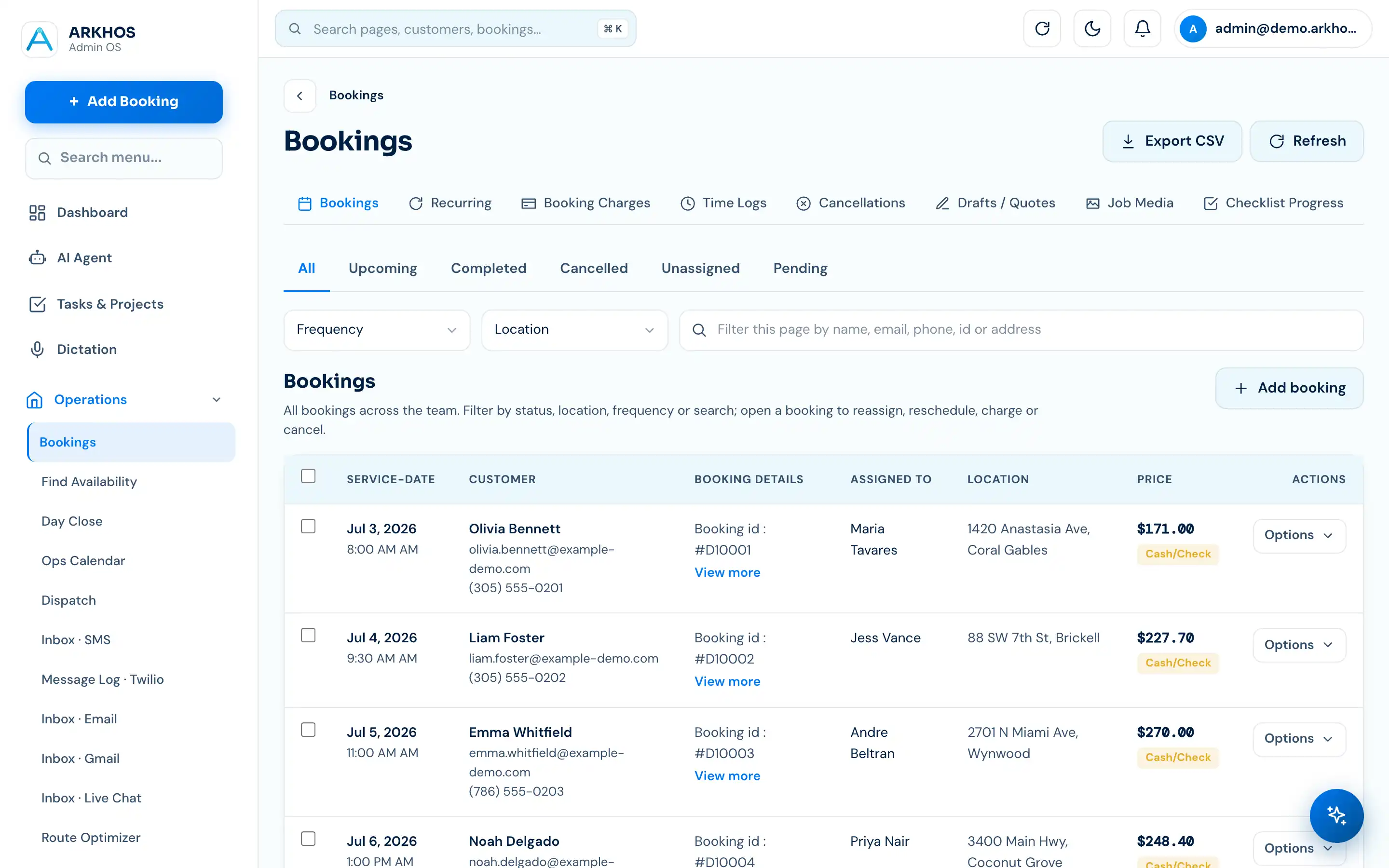
Task: Focus the page filter by name field
Action: pyautogui.click(x=1021, y=330)
